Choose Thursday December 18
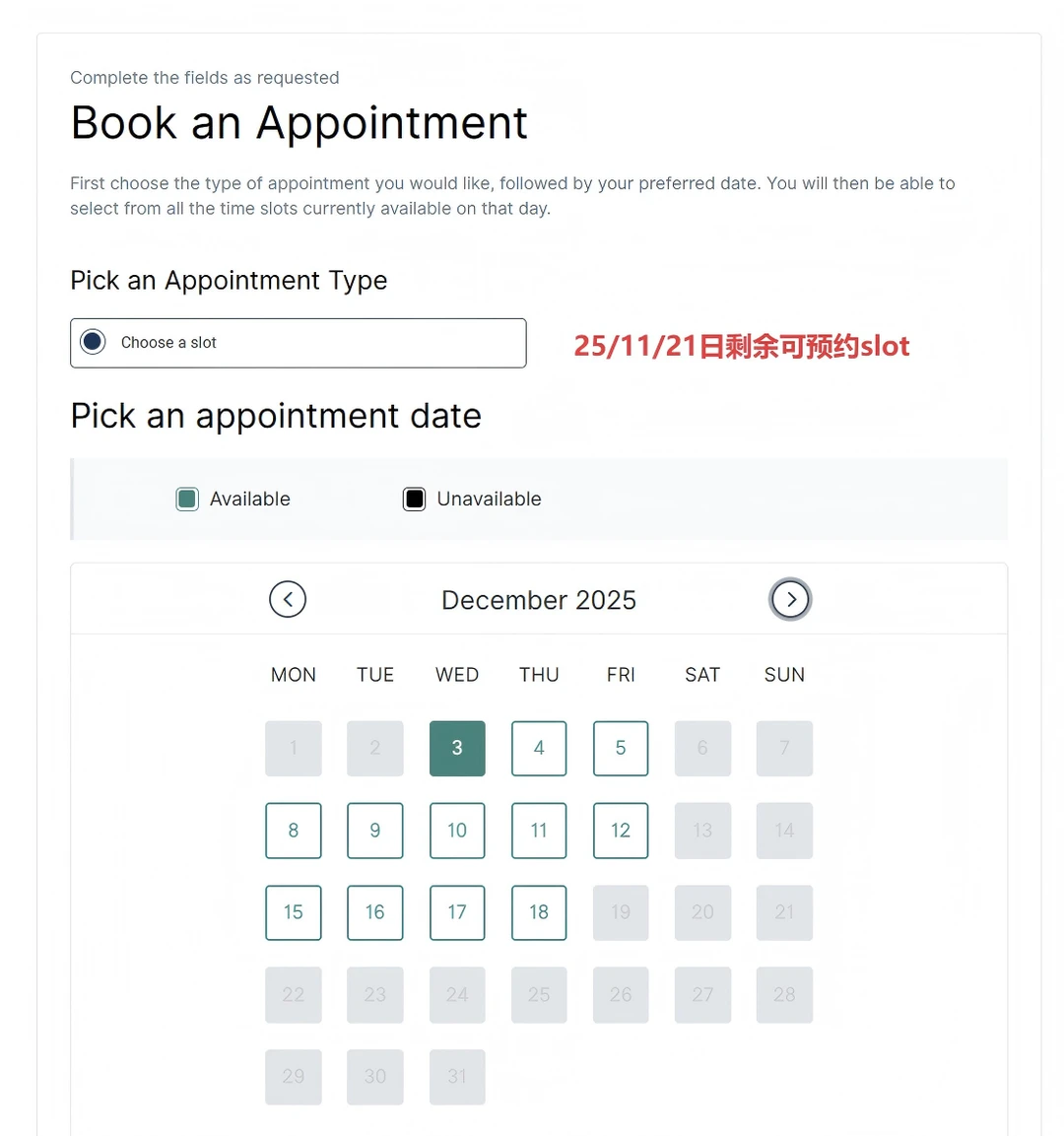 539,912
